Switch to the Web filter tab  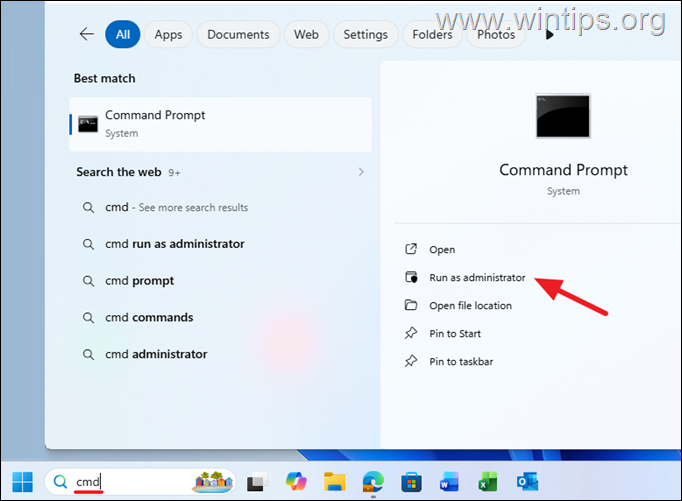click(x=306, y=34)
